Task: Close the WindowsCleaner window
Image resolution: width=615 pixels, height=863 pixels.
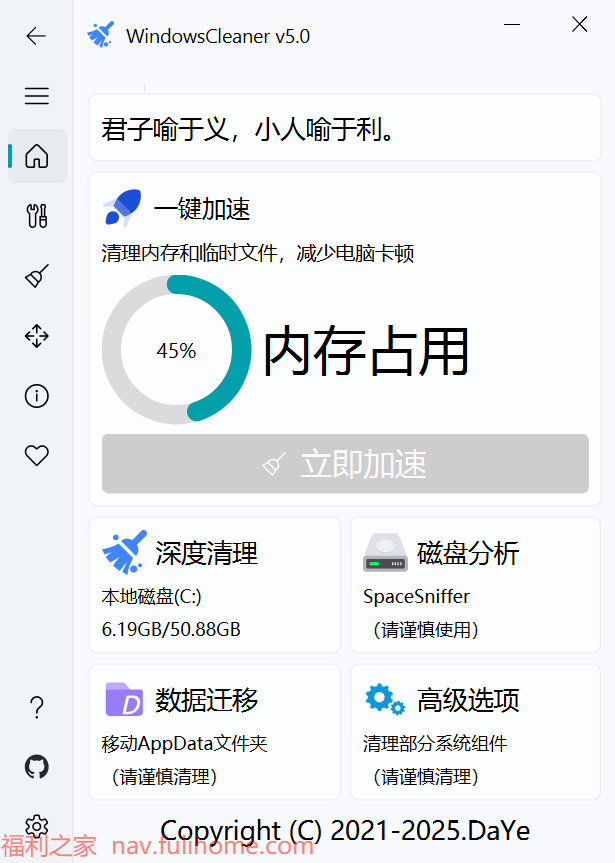Action: (580, 24)
